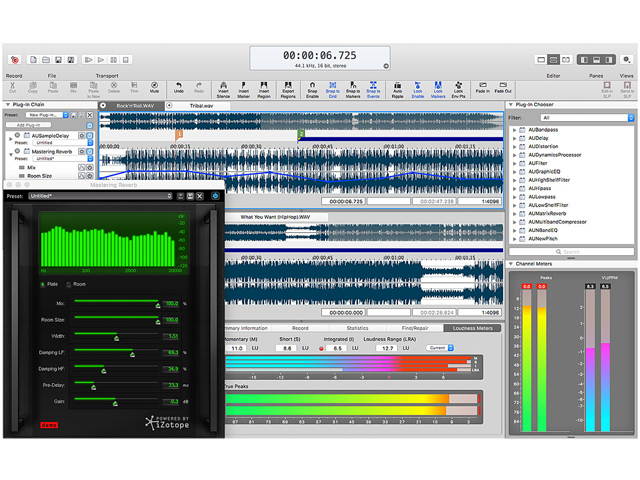Click the green marker 2 on the timeline
The width and height of the screenshot is (640, 480).
(x=301, y=133)
